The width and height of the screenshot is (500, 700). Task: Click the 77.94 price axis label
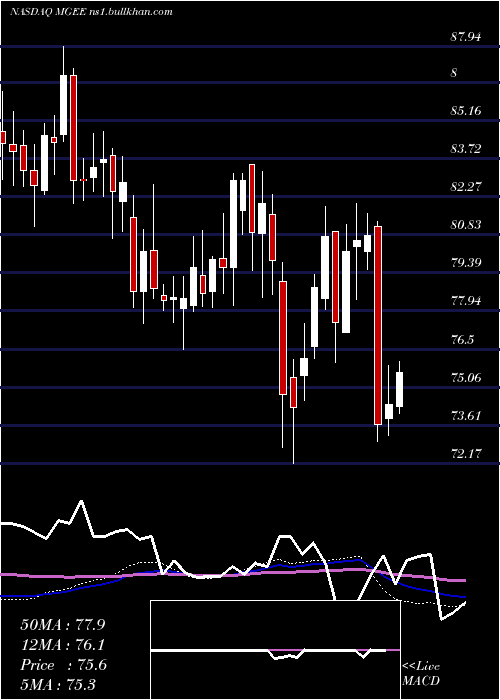466,300
